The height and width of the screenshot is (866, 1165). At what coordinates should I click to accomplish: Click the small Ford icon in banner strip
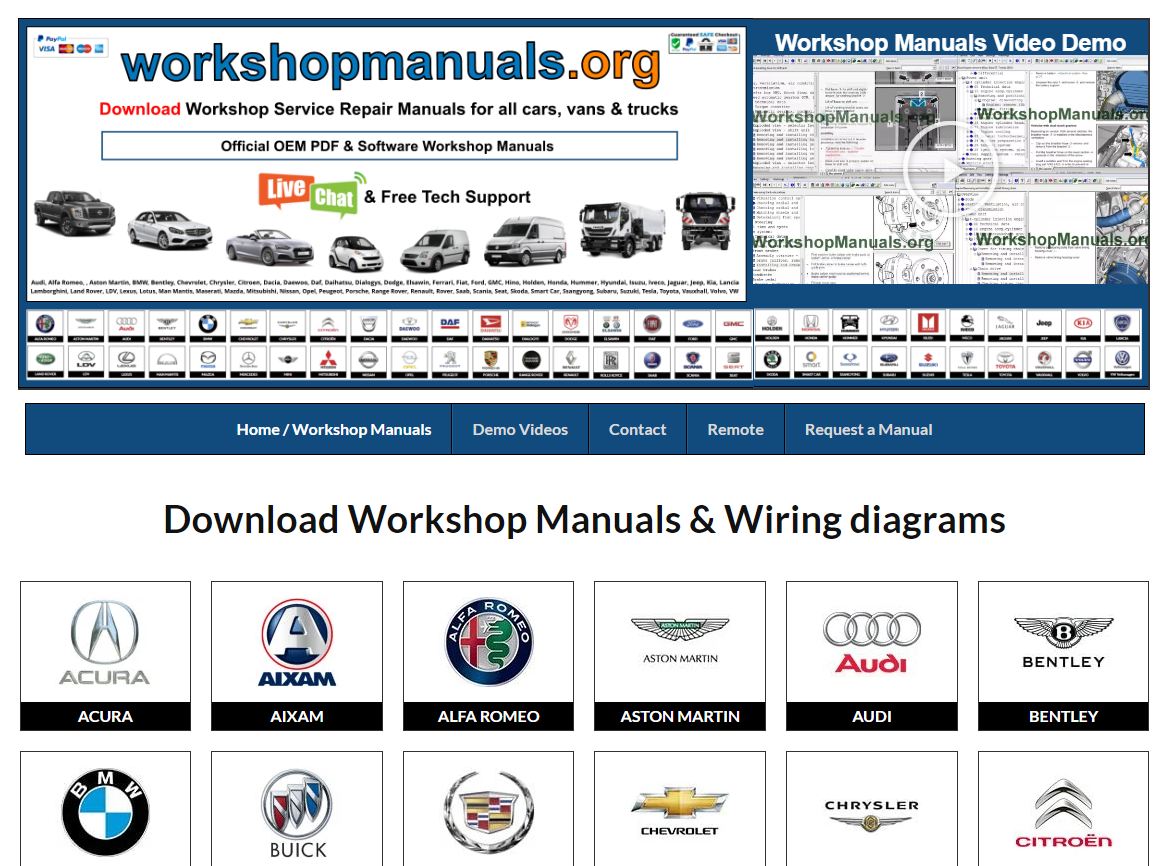coord(692,326)
